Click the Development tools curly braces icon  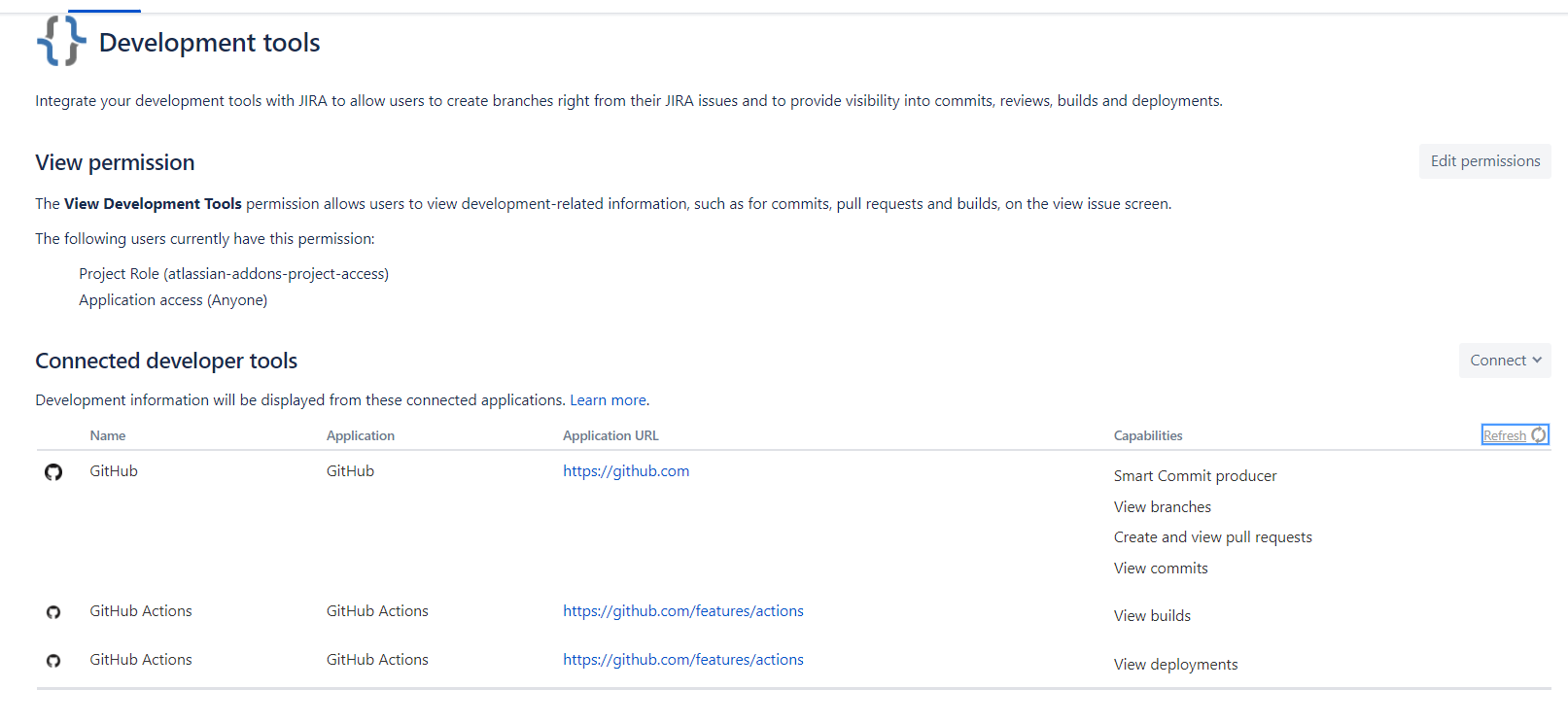[x=61, y=41]
